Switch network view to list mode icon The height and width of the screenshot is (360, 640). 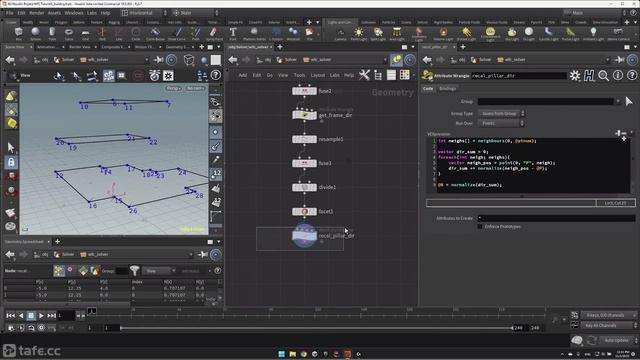pyautogui.click(x=391, y=75)
